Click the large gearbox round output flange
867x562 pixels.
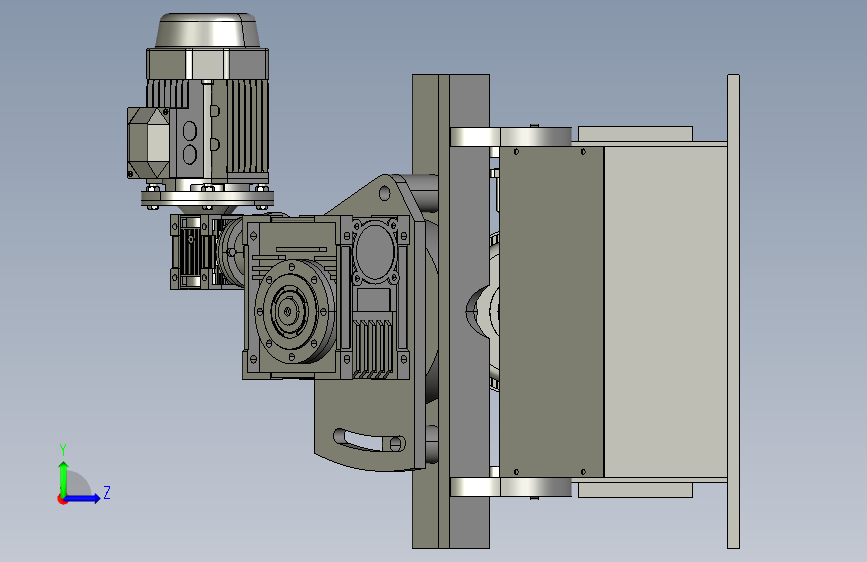coord(294,311)
